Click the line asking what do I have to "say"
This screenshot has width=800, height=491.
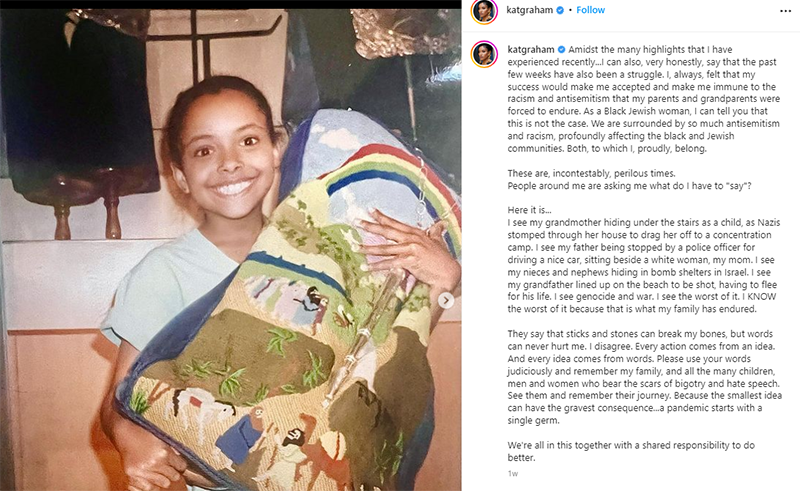click(629, 186)
